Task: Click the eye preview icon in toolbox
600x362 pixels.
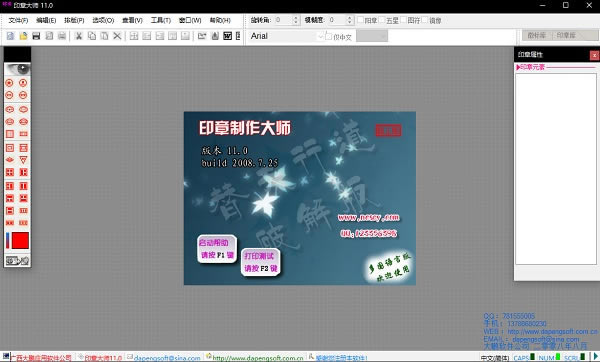Action: point(17,69)
